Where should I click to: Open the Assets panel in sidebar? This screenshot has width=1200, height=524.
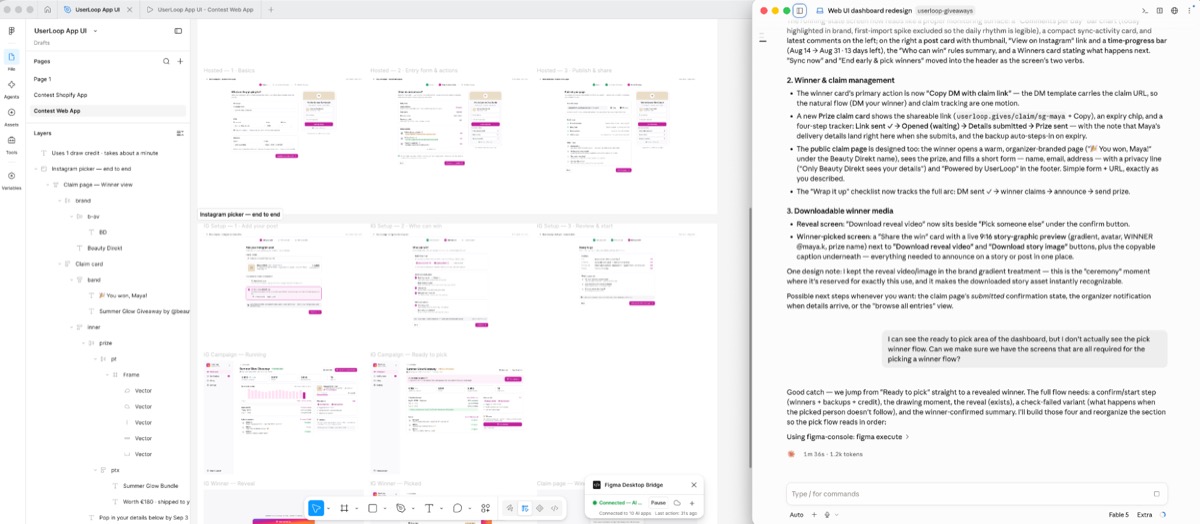pos(11,116)
